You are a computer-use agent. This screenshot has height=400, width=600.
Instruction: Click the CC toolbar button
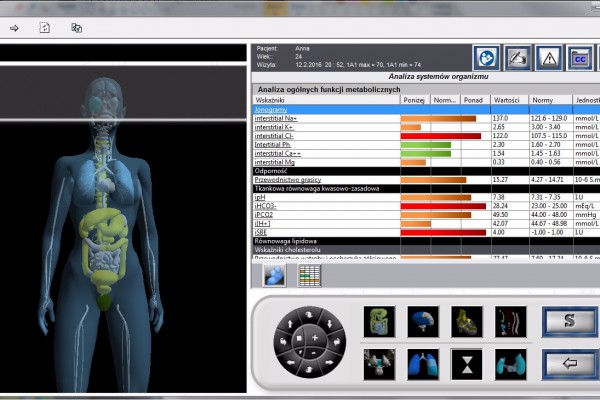click(579, 57)
